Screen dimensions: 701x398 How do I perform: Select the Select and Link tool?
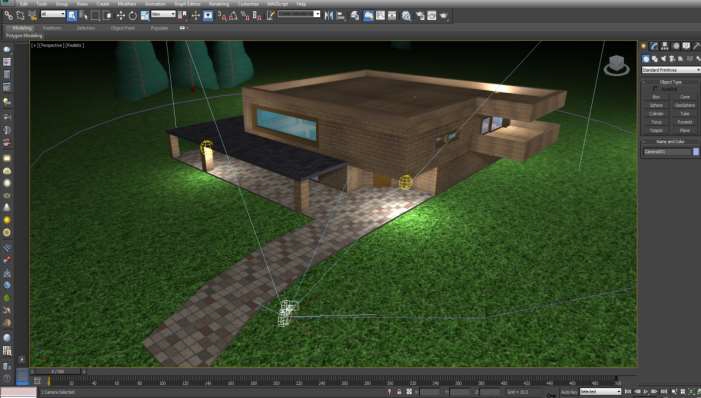point(8,15)
